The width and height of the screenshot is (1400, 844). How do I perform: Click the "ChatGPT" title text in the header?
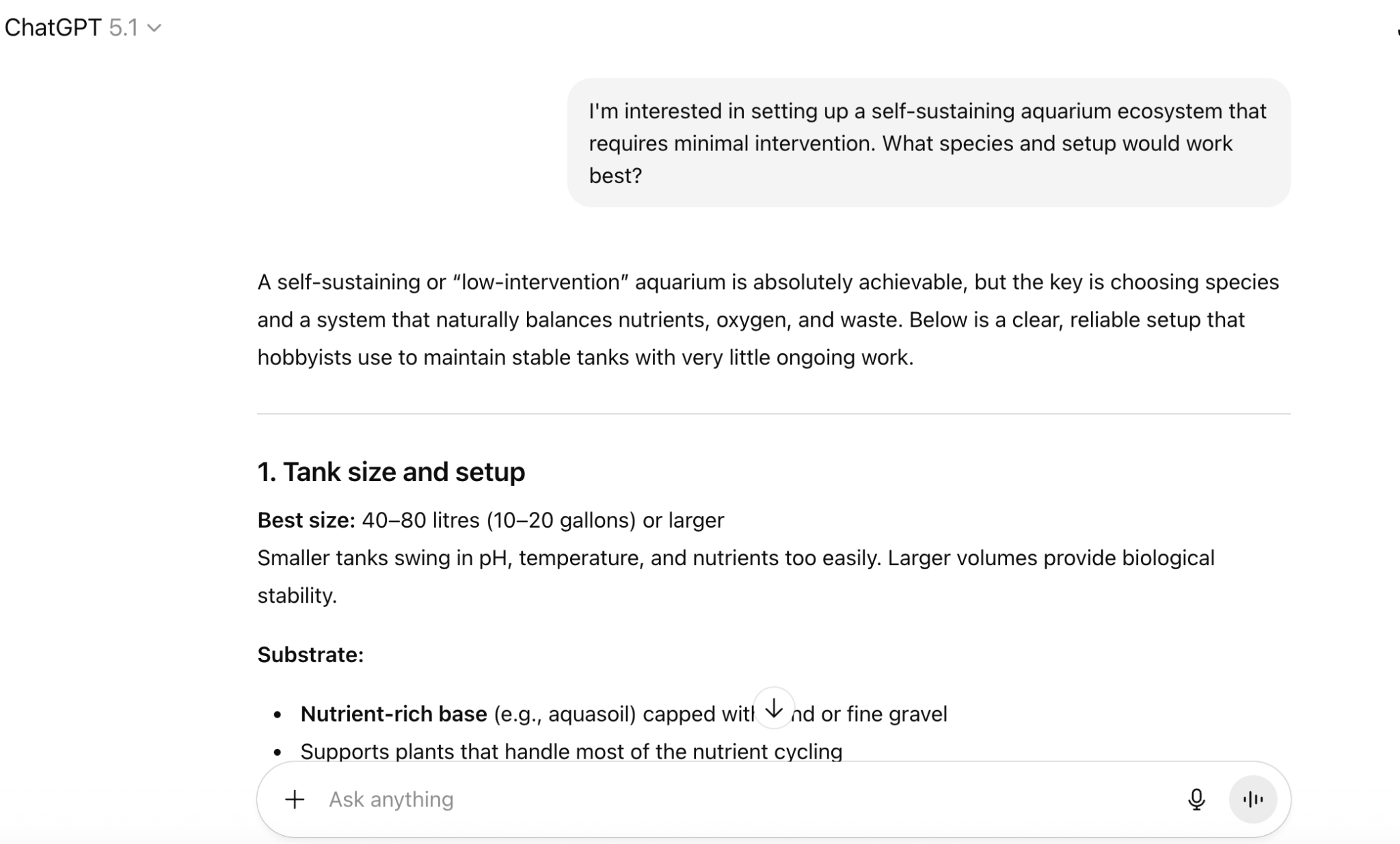53,28
